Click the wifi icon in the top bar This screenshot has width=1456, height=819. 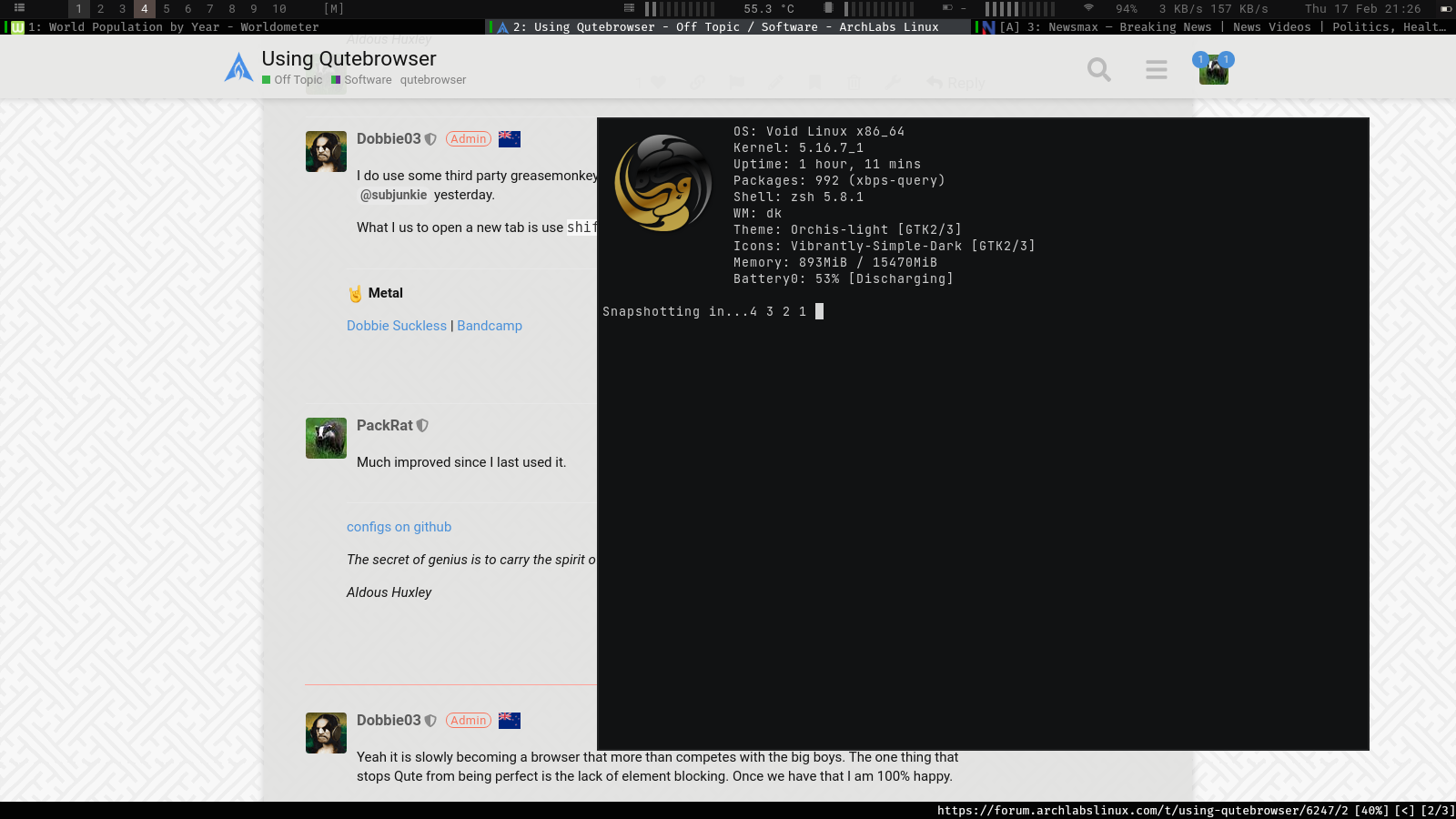pyautogui.click(x=1088, y=8)
